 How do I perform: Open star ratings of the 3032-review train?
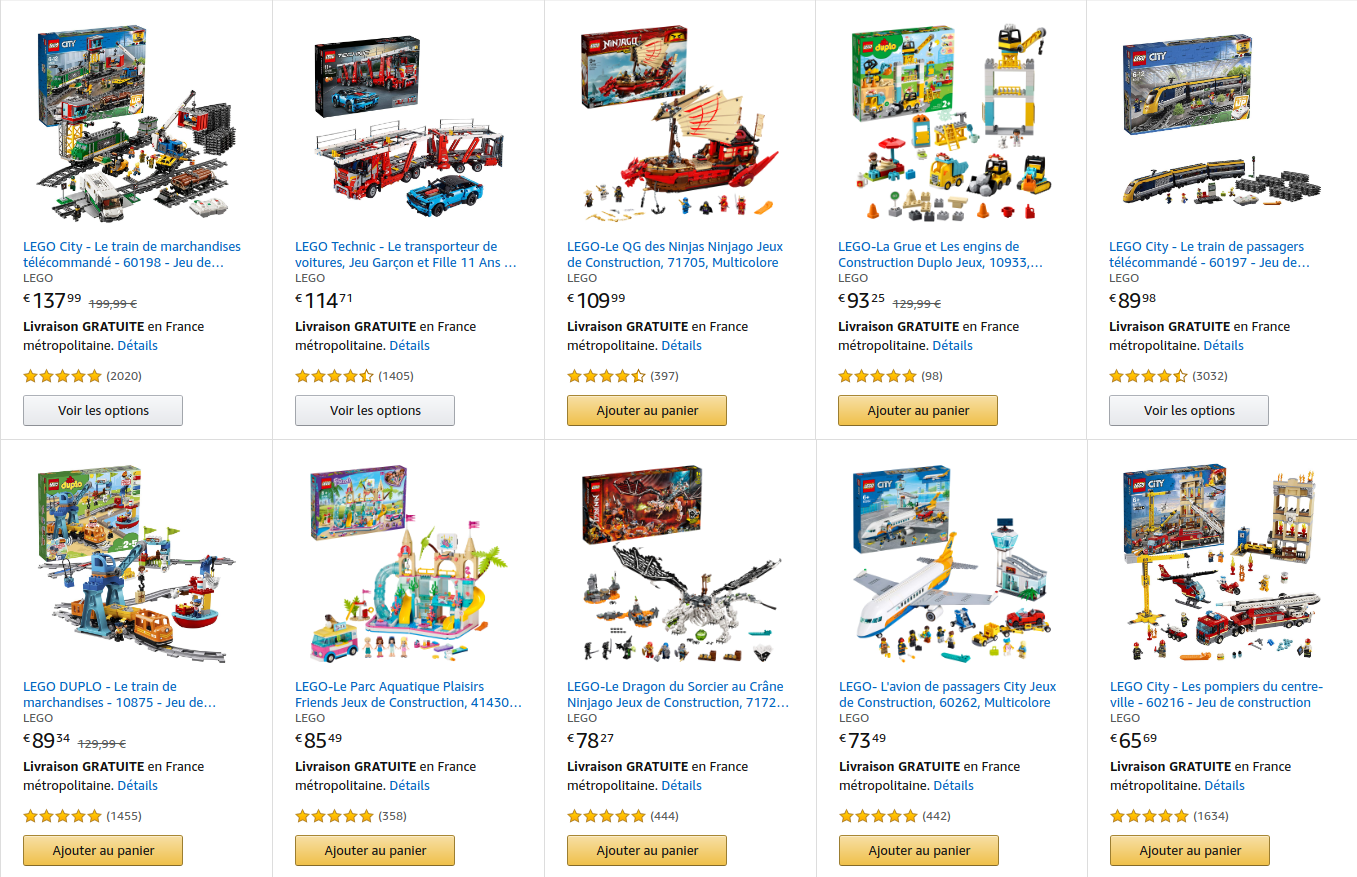(1148, 376)
